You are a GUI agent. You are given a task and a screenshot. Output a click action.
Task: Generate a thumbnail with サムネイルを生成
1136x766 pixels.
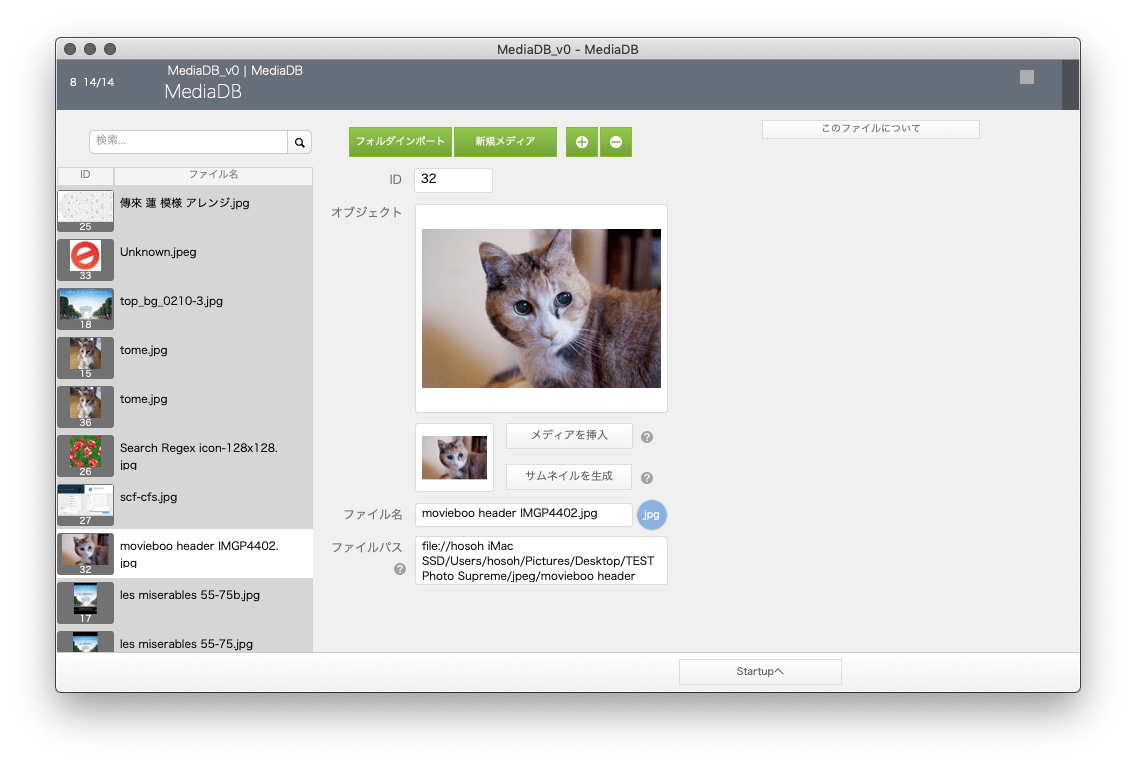568,477
